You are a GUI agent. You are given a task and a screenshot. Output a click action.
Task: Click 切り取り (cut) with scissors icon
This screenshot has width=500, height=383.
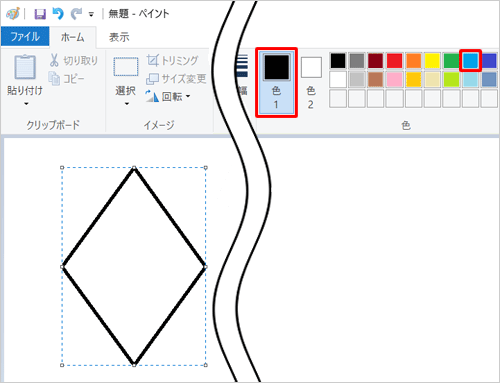(x=74, y=60)
